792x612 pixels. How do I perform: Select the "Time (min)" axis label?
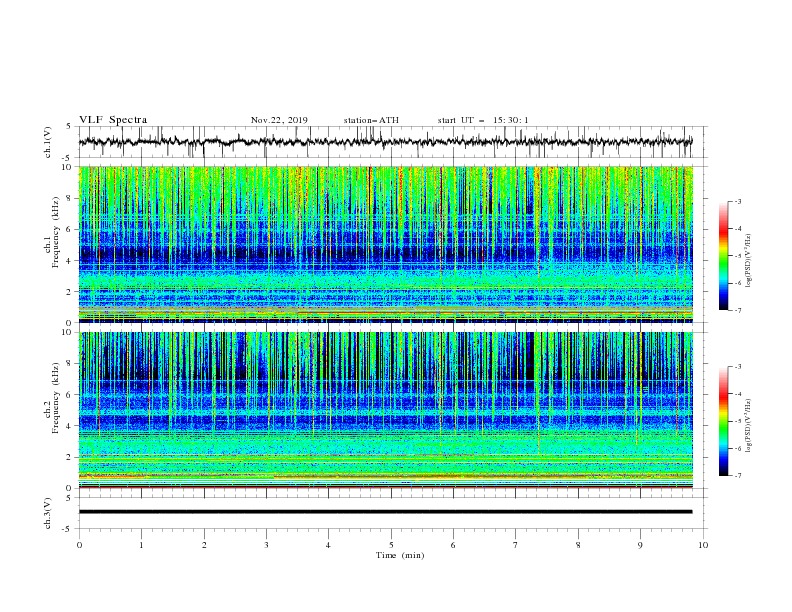[x=400, y=555]
